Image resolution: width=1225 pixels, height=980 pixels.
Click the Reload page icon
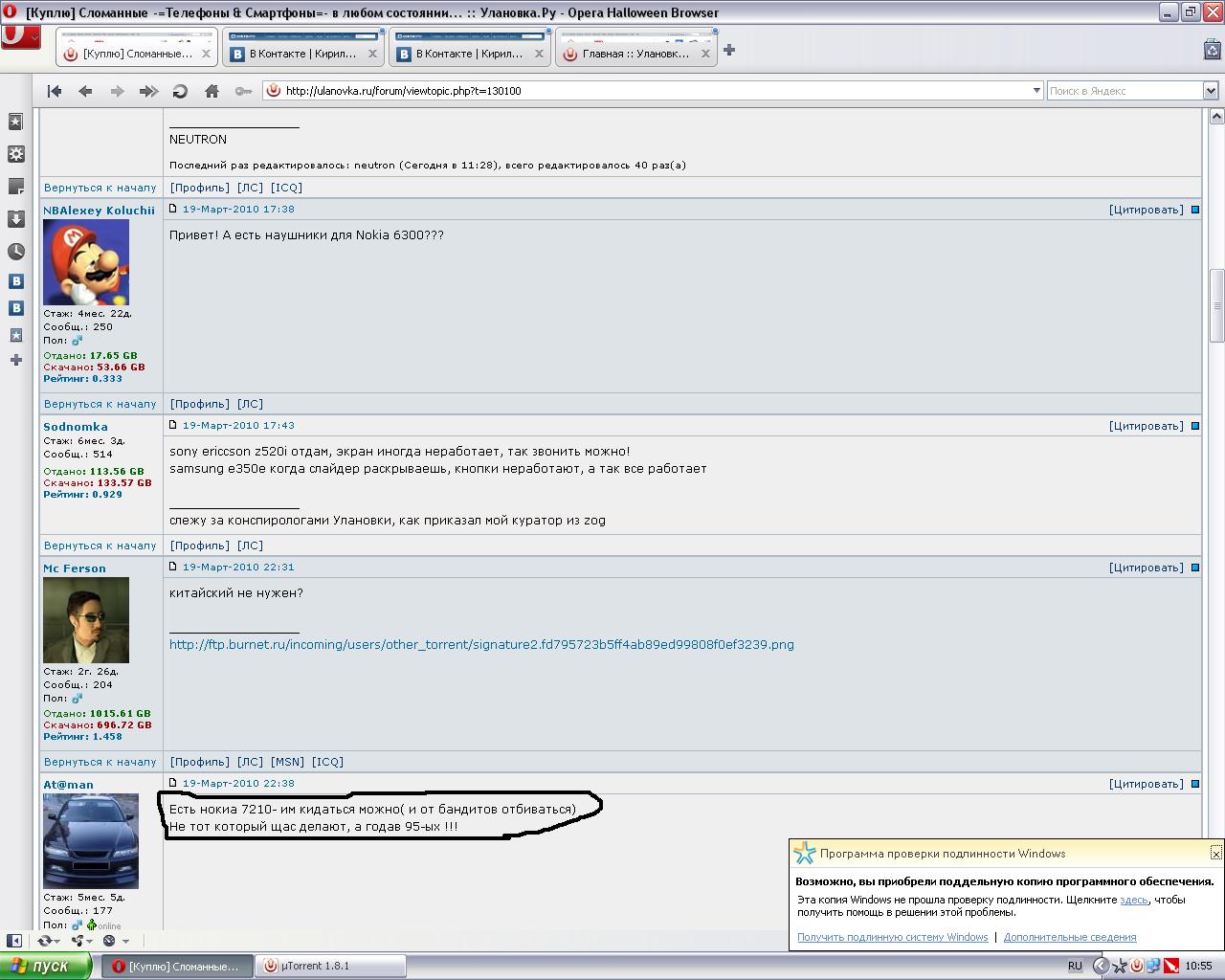[x=180, y=91]
